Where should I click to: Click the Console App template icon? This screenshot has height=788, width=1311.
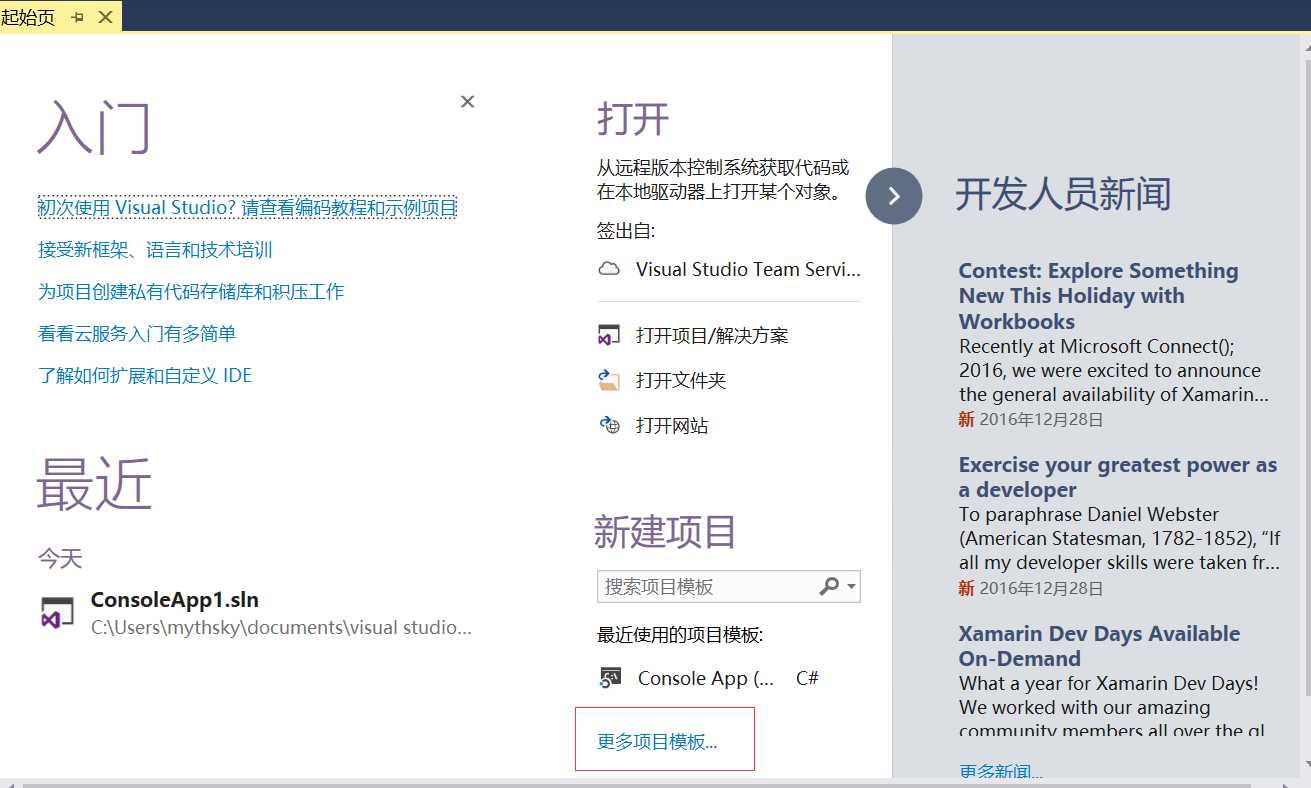tap(610, 678)
